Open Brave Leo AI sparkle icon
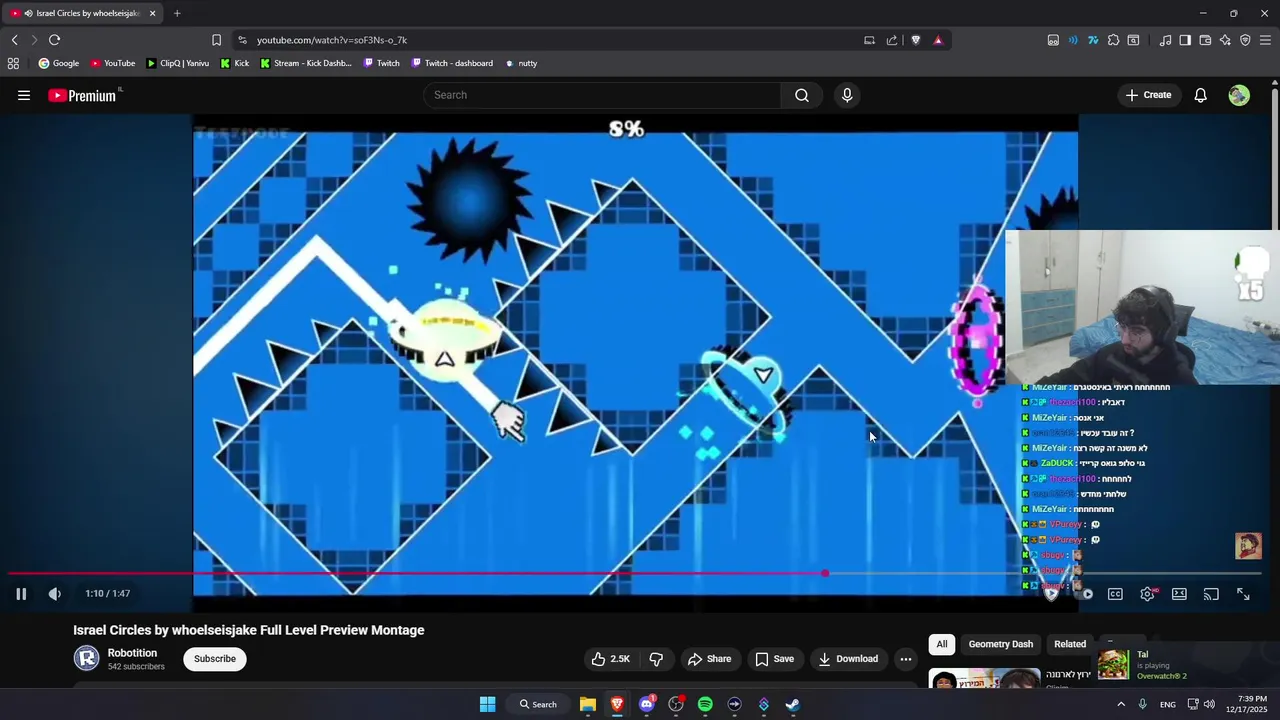This screenshot has height=720, width=1280. coord(1225,40)
